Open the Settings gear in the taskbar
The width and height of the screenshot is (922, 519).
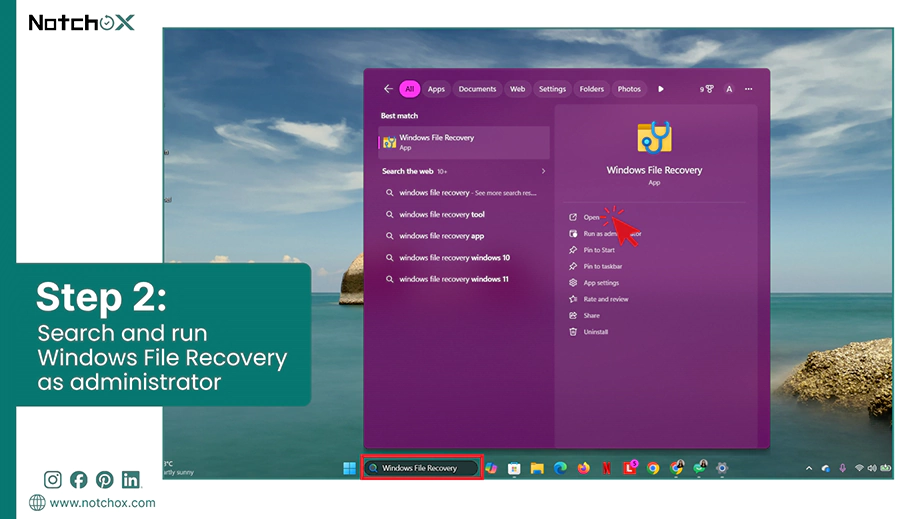click(722, 468)
